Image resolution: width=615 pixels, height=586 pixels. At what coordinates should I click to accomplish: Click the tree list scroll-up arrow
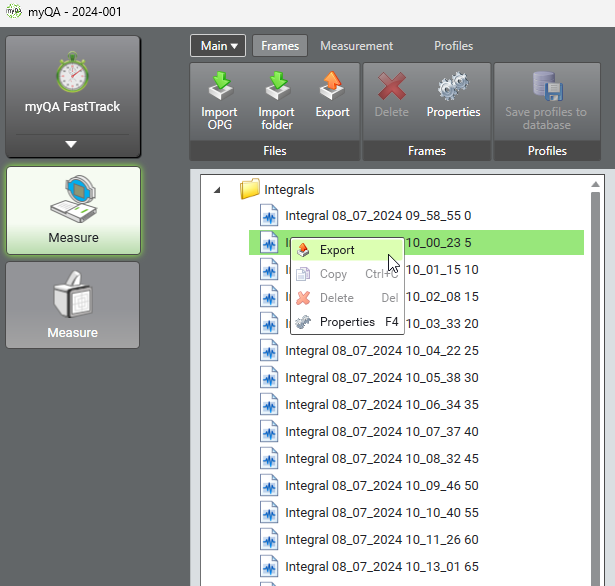click(x=595, y=184)
